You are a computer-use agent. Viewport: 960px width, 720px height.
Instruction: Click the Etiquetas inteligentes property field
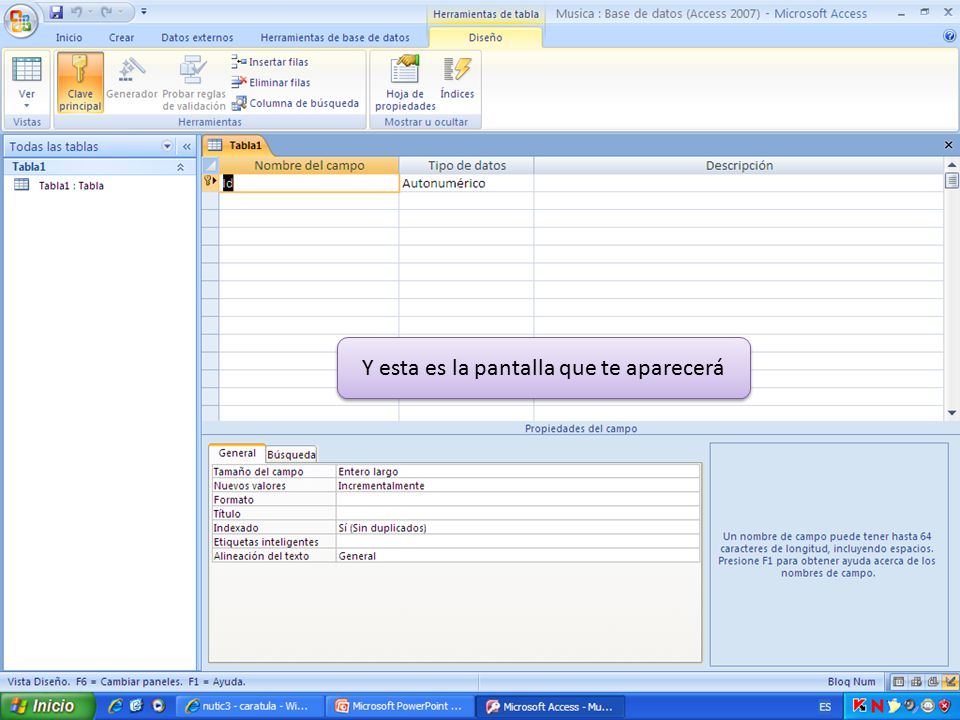pyautogui.click(x=517, y=542)
